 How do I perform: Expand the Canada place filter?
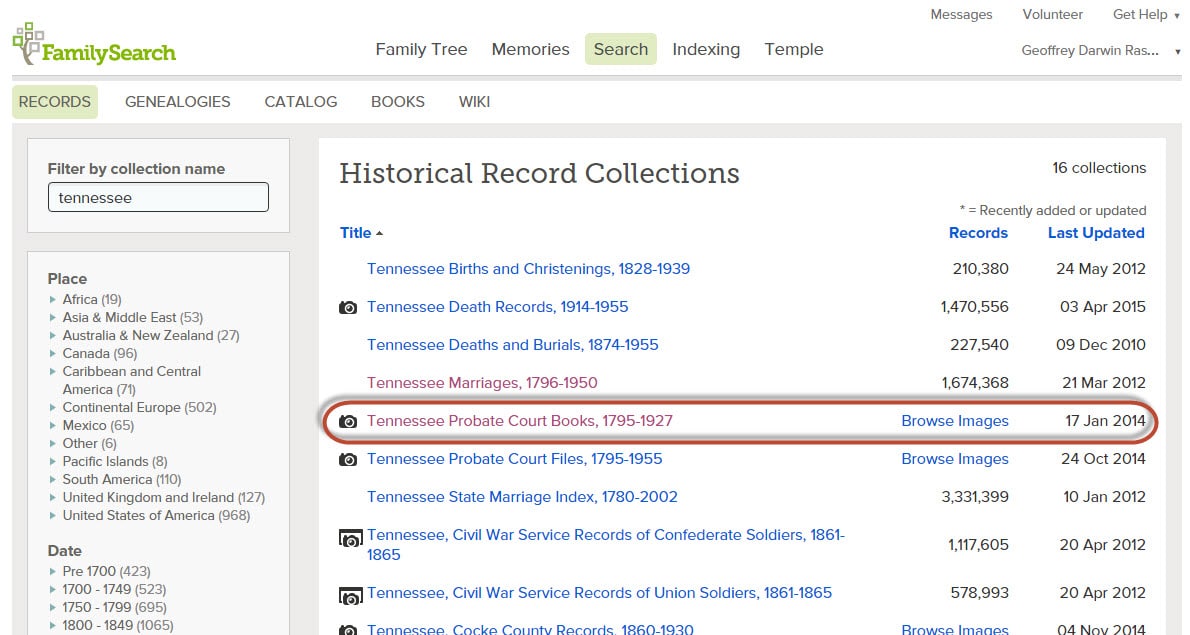[52, 354]
